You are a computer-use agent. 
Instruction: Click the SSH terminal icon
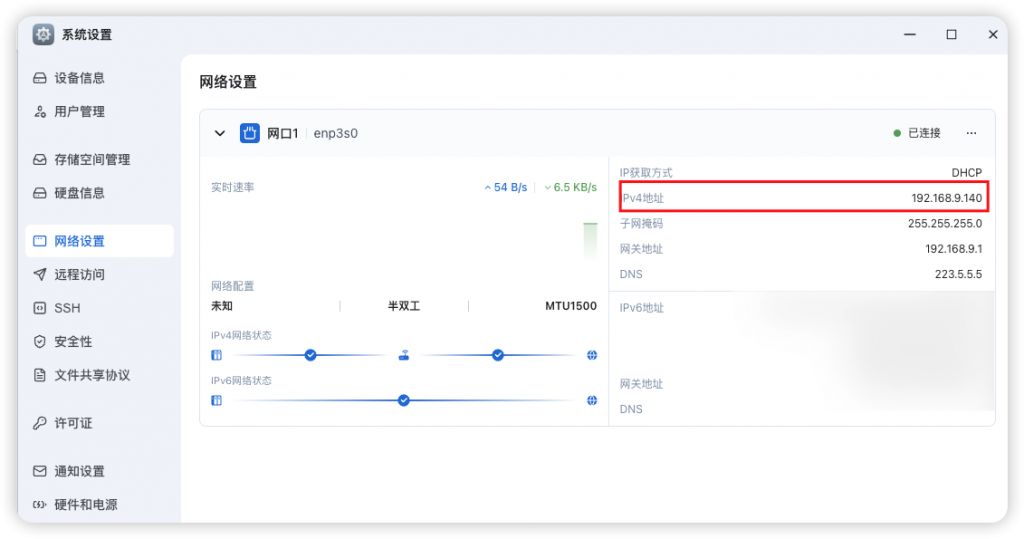(40, 308)
